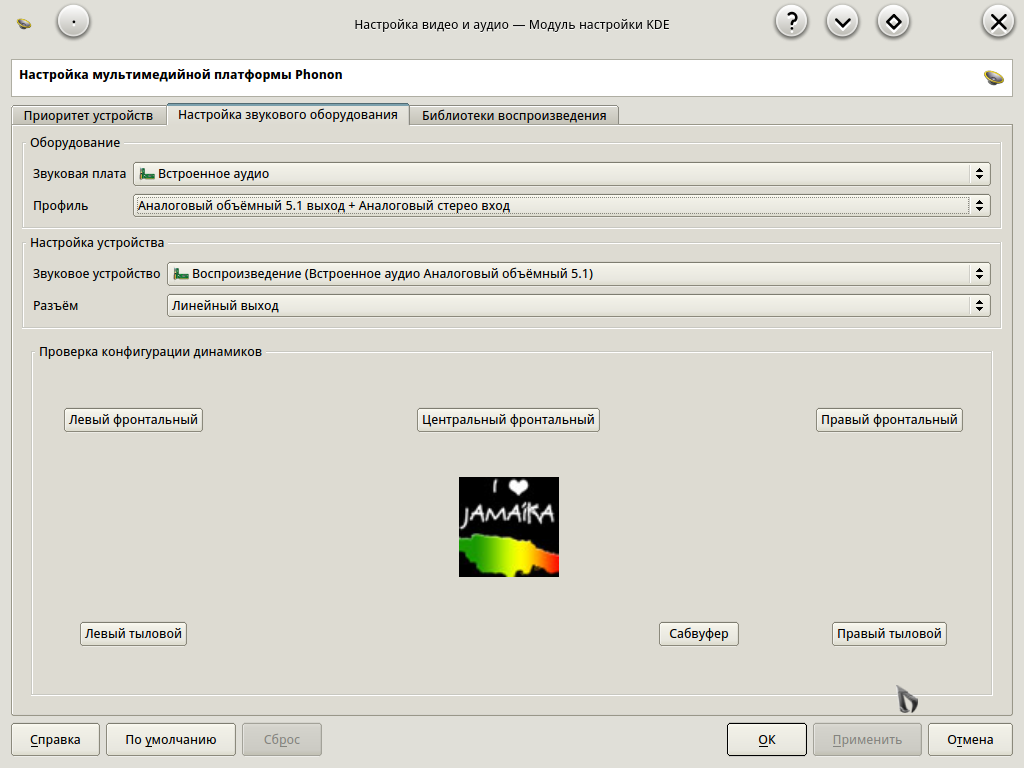Open Библиотеки воспроизведения tab

pos(514,116)
